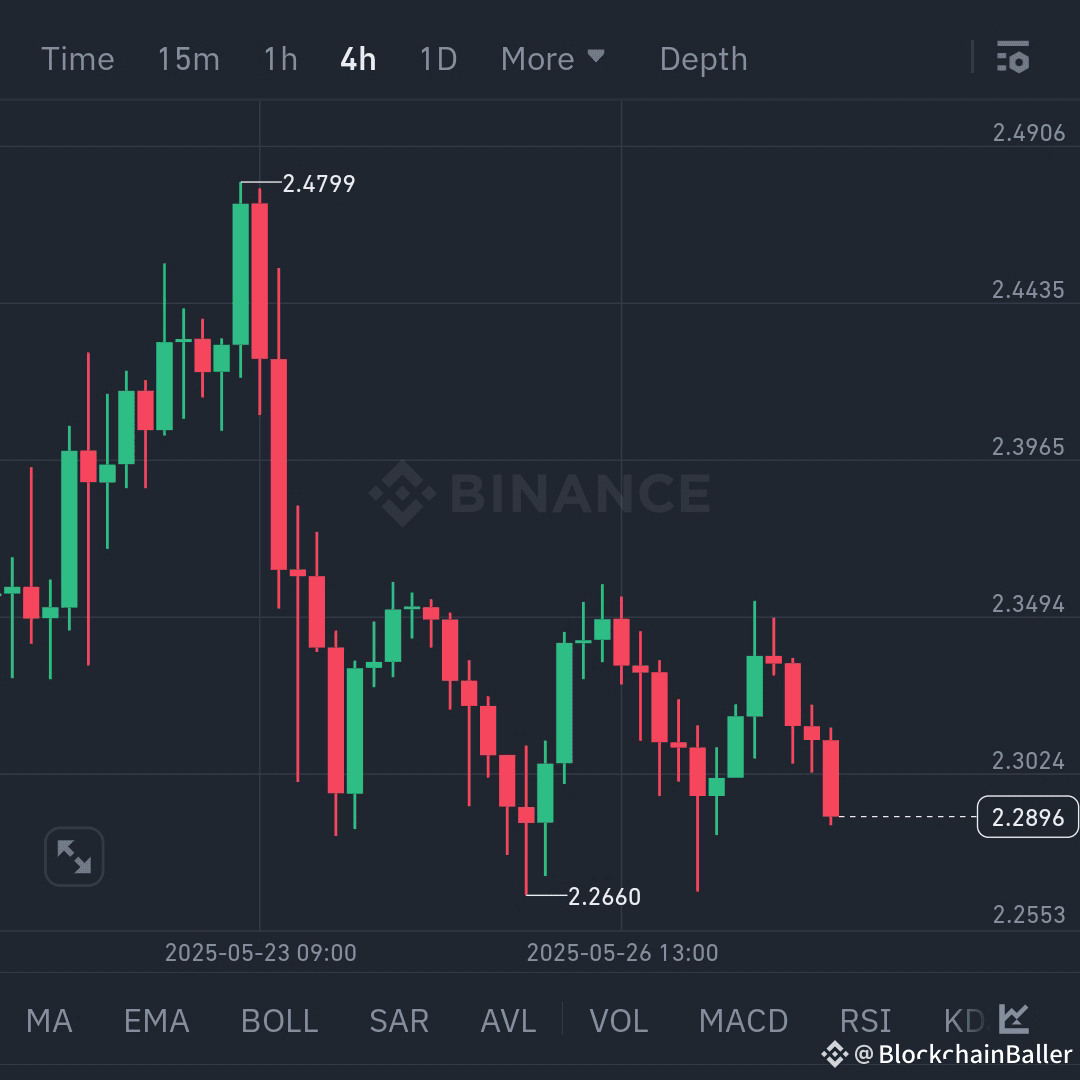Toggle the EMA overlay
The image size is (1080, 1080).
tap(156, 1020)
